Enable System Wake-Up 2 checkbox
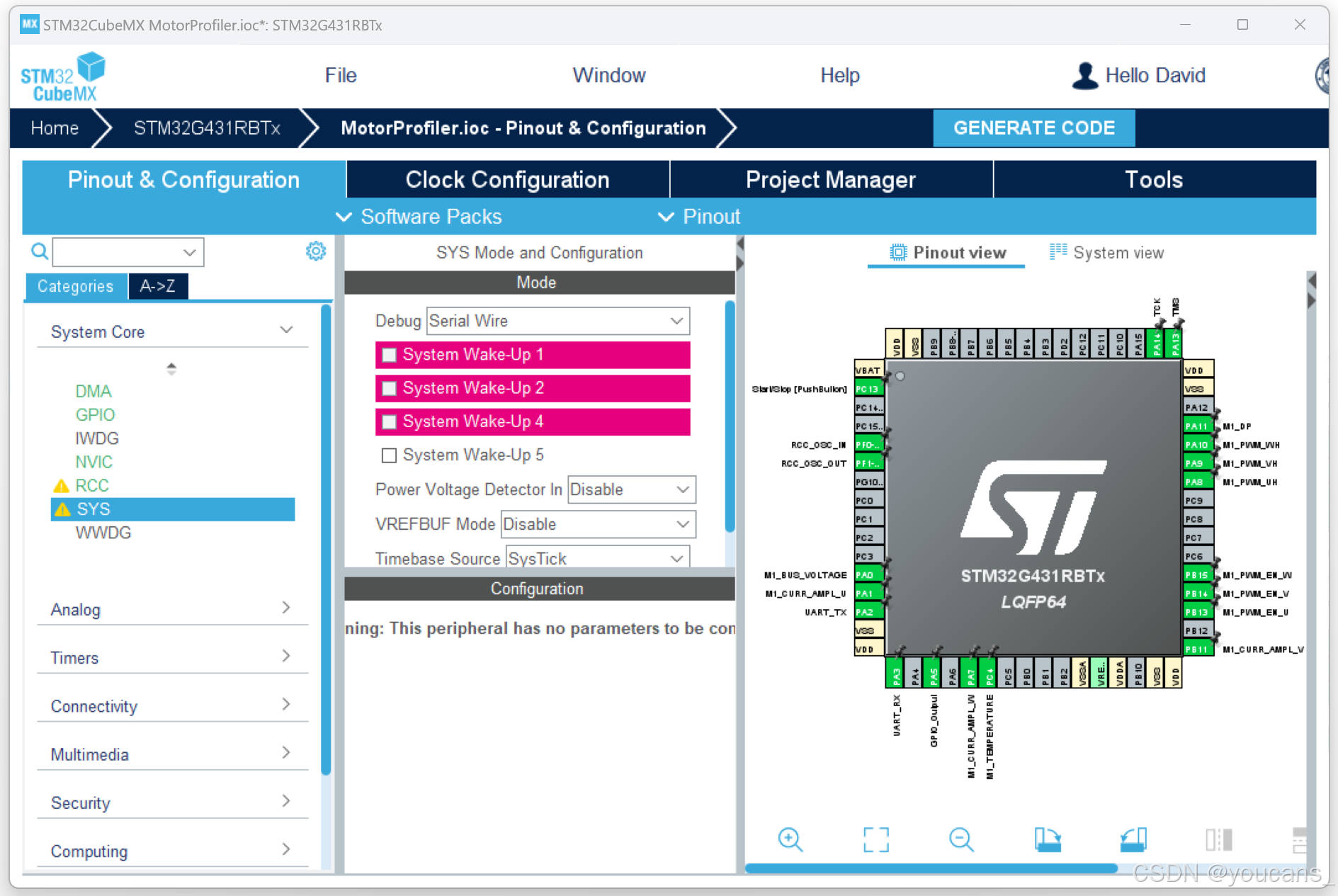 coord(389,388)
